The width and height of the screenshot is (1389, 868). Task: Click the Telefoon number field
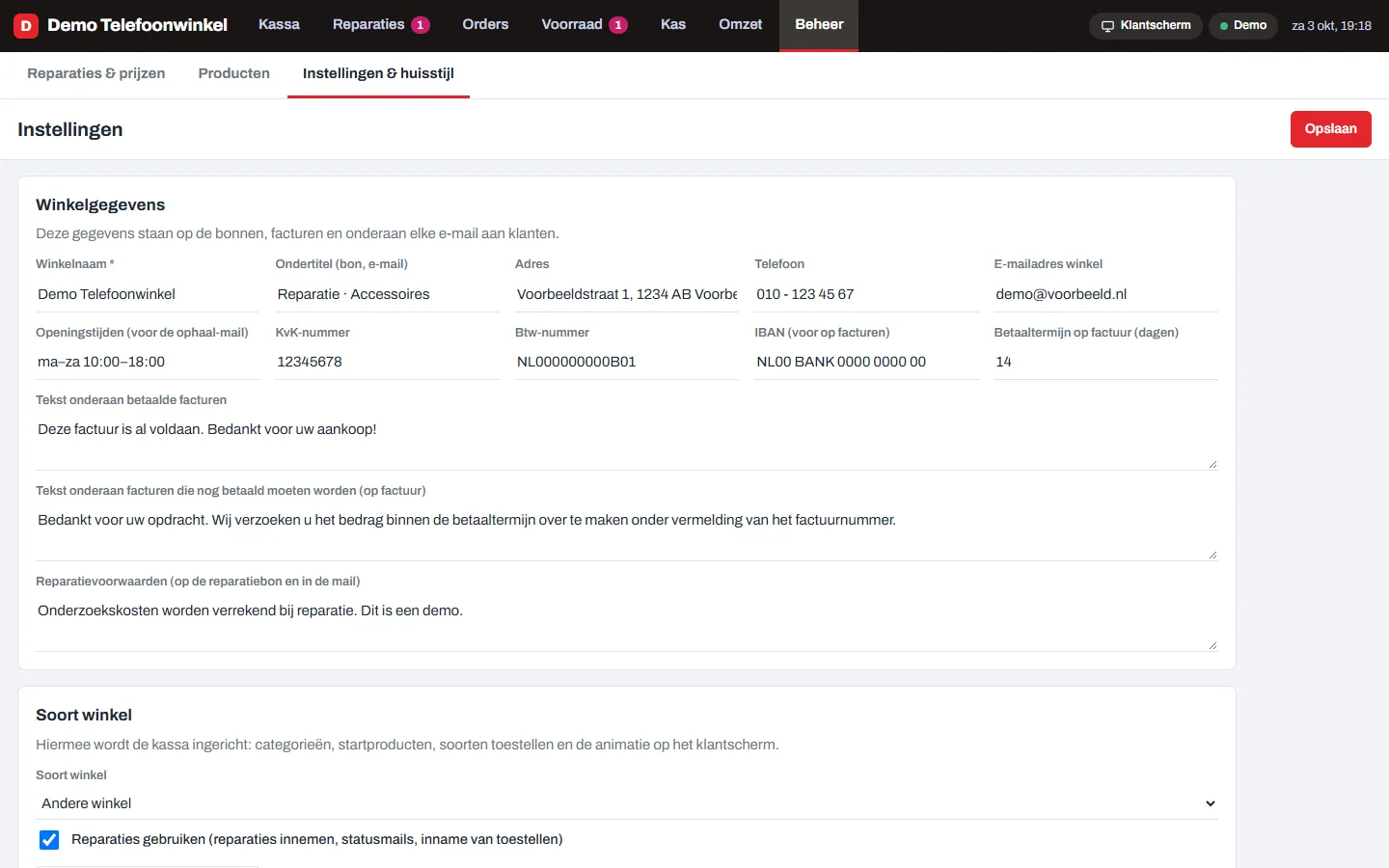coord(866,295)
